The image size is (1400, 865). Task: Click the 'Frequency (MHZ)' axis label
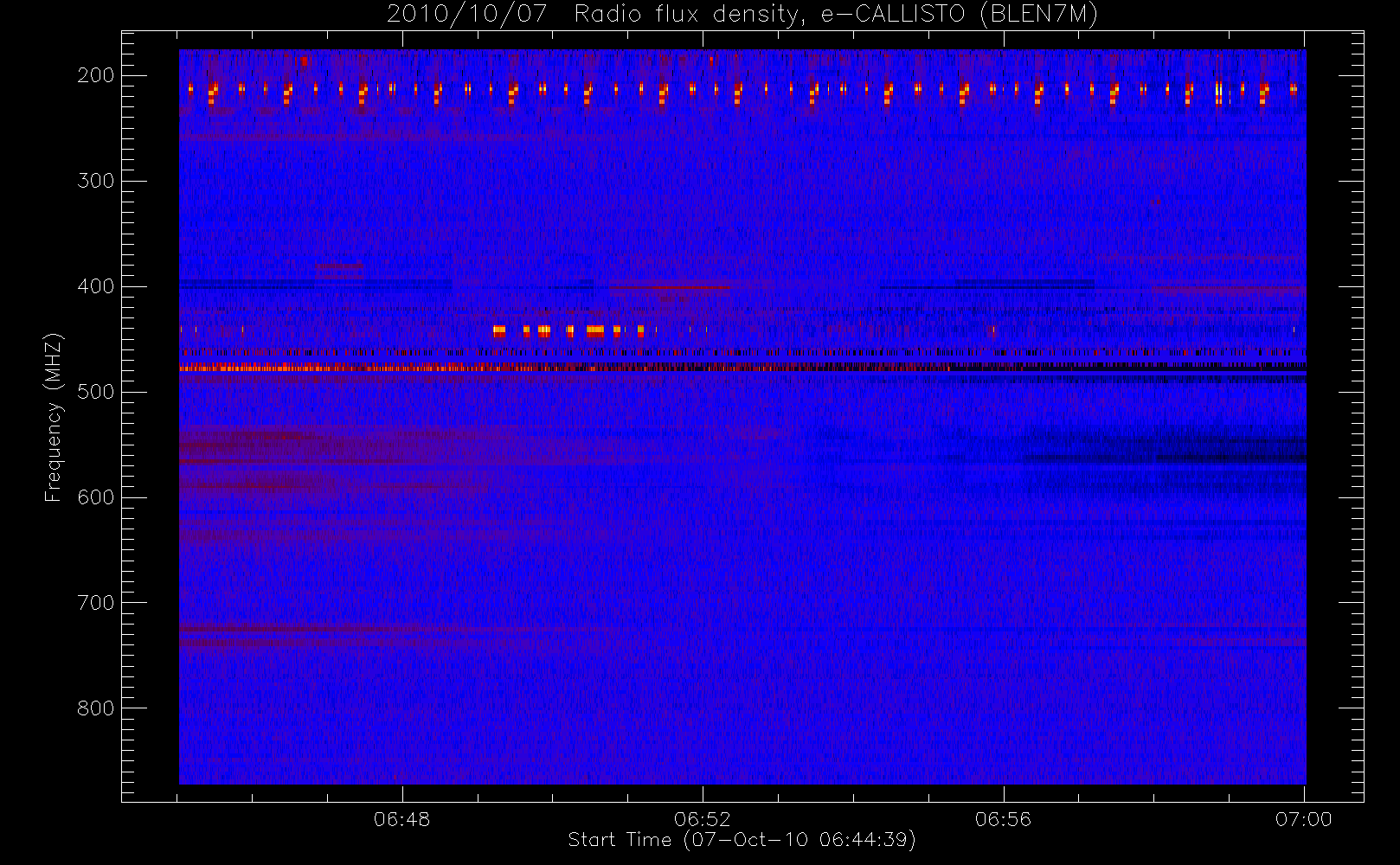click(54, 418)
